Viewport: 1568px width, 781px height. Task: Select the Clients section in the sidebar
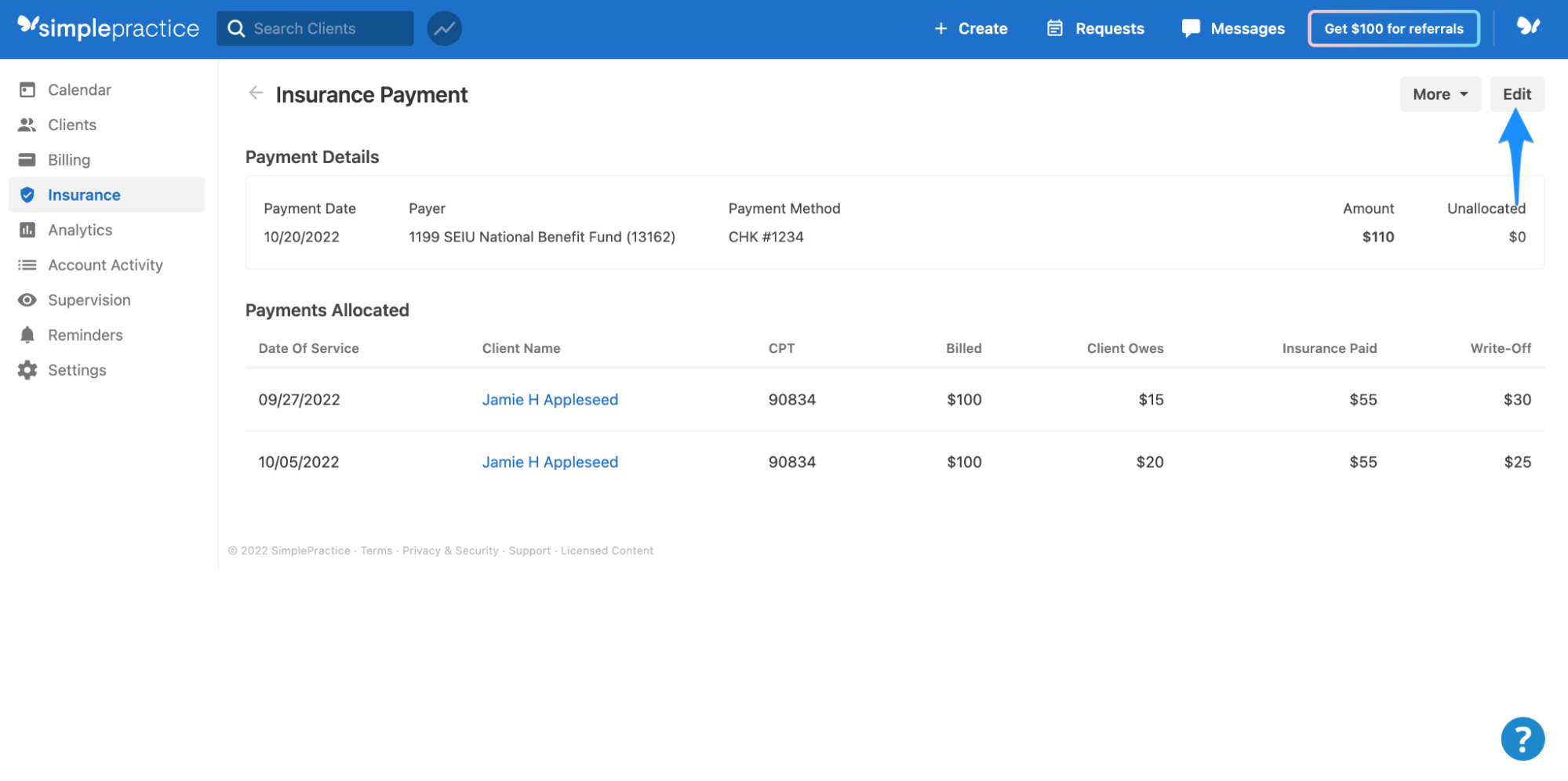click(x=71, y=124)
